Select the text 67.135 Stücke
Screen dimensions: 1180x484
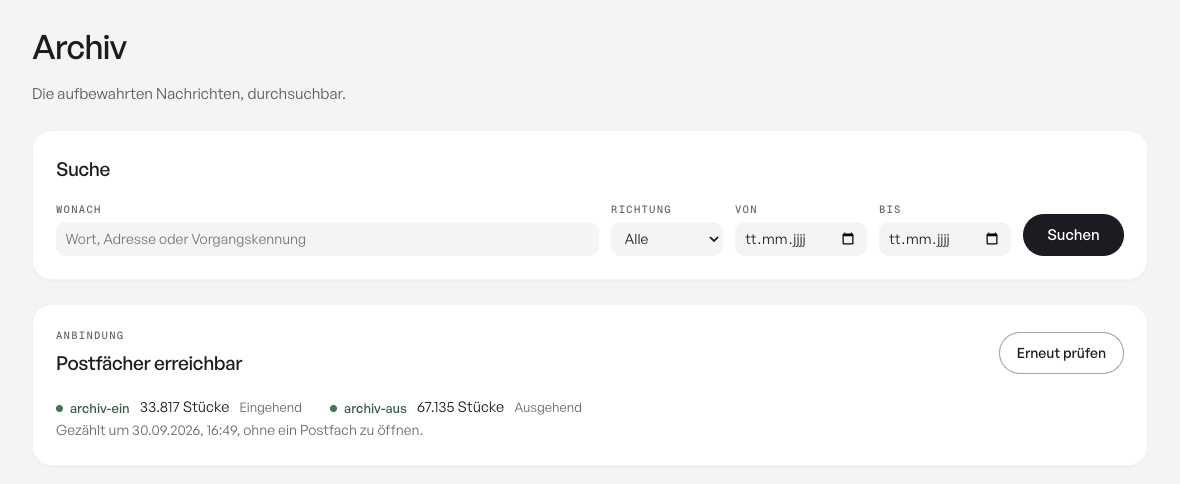pyautogui.click(x=461, y=407)
